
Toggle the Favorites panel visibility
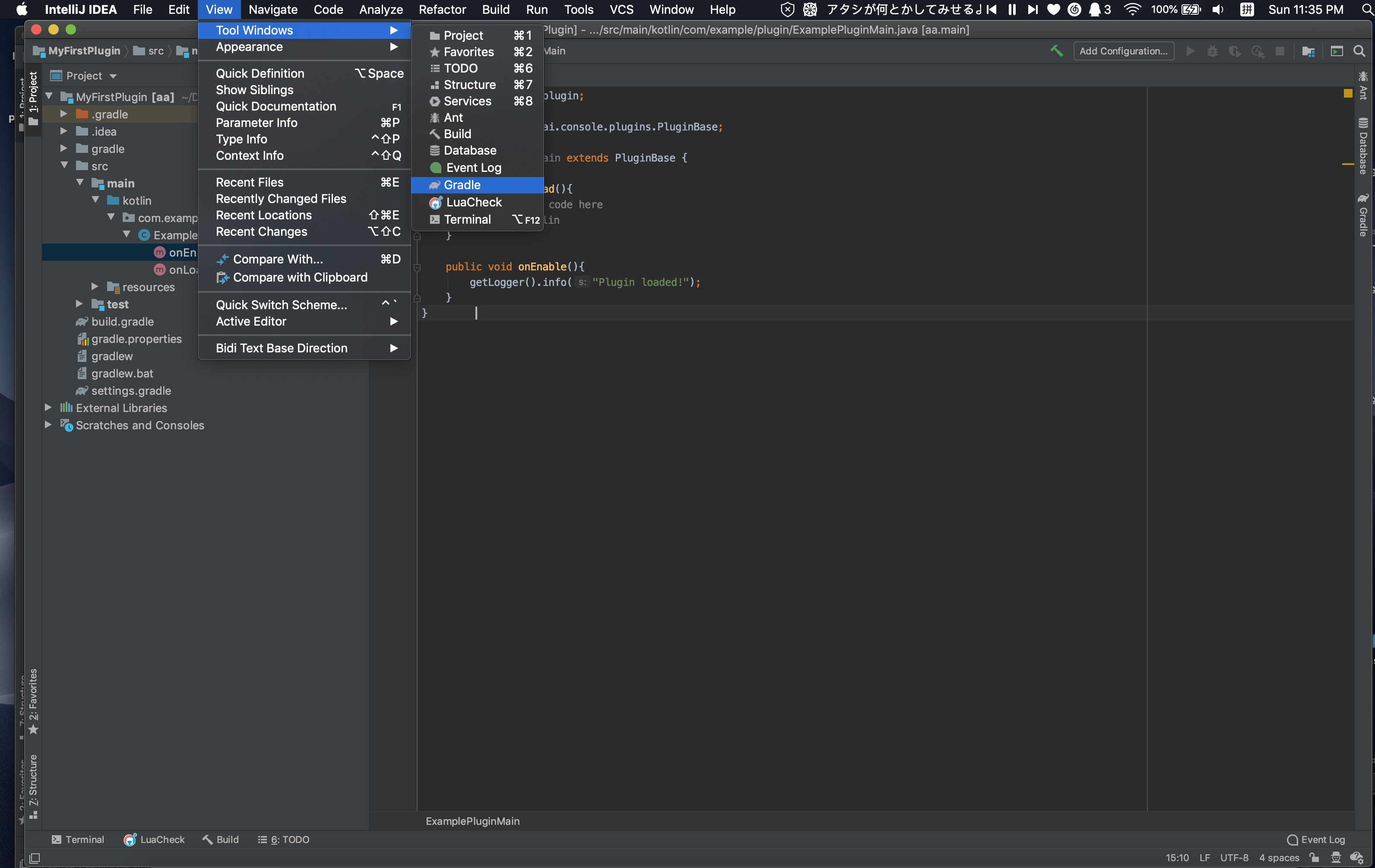point(468,51)
